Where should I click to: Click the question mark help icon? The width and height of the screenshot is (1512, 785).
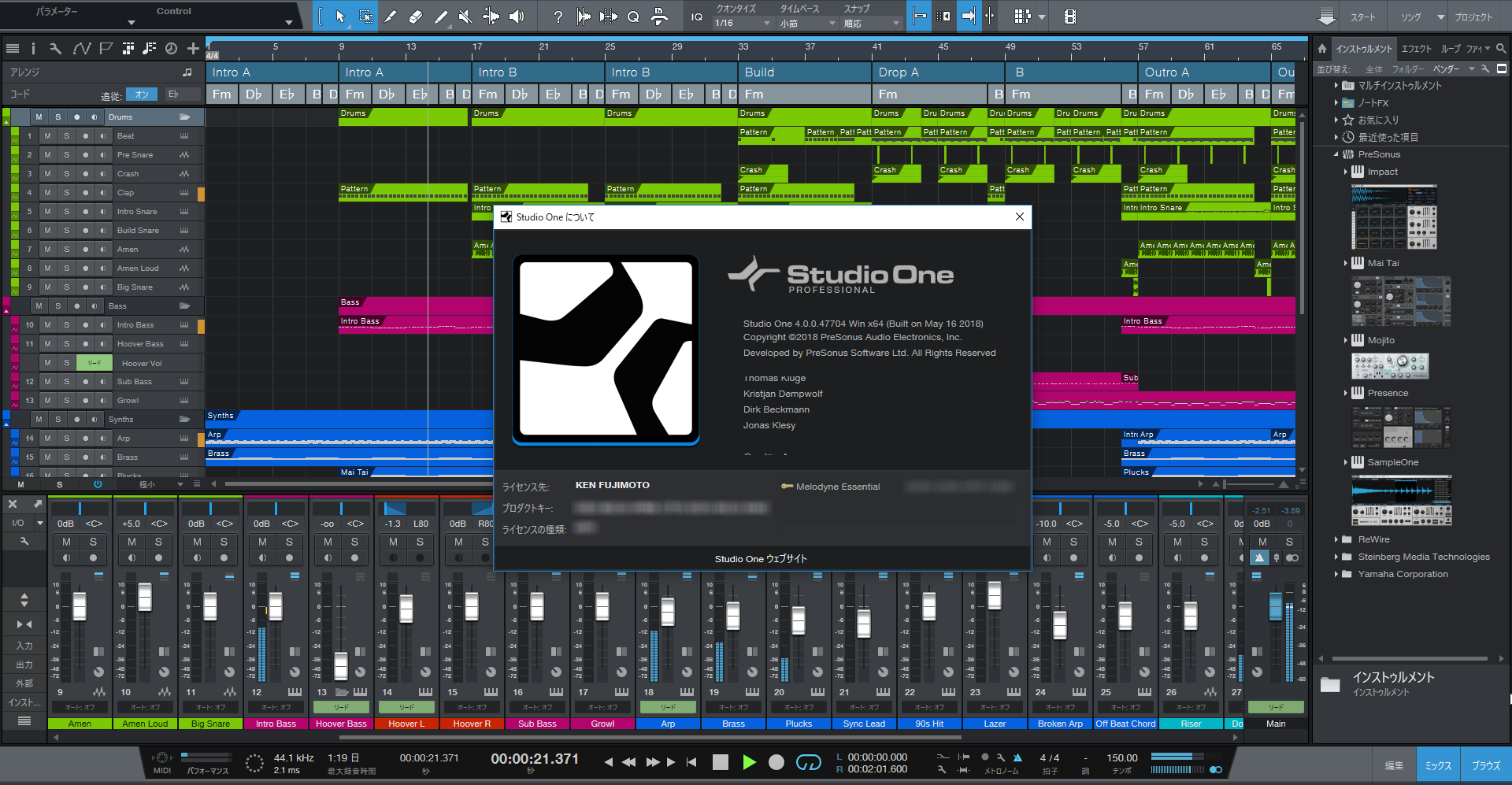click(x=558, y=17)
